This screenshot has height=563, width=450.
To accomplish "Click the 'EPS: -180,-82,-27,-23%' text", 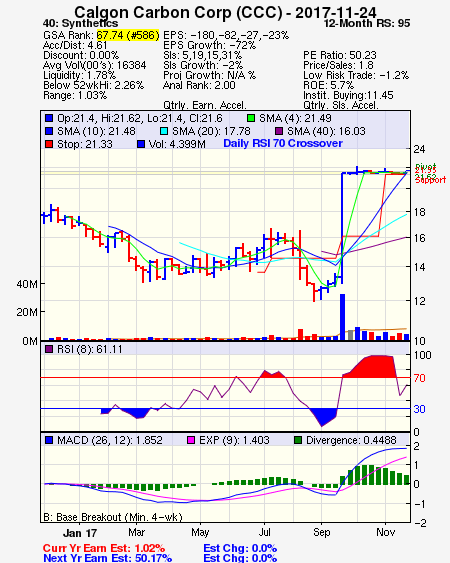I will (226, 35).
